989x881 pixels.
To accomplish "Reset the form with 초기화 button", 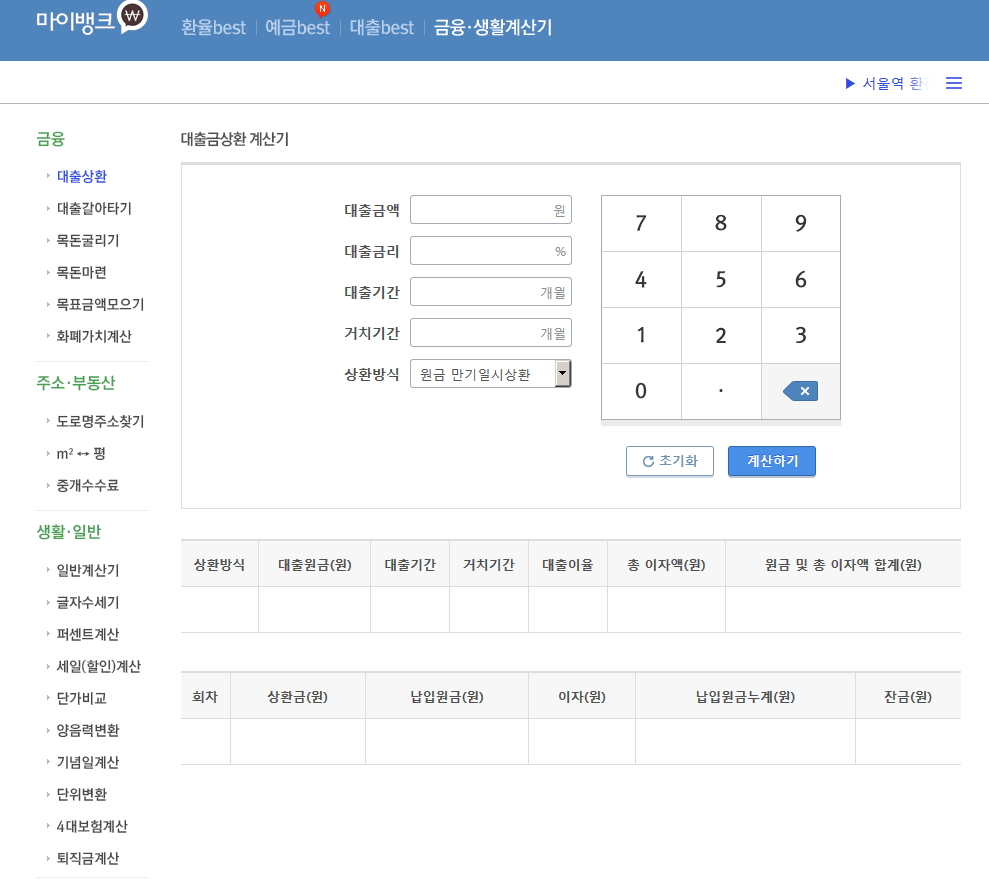I will [669, 461].
